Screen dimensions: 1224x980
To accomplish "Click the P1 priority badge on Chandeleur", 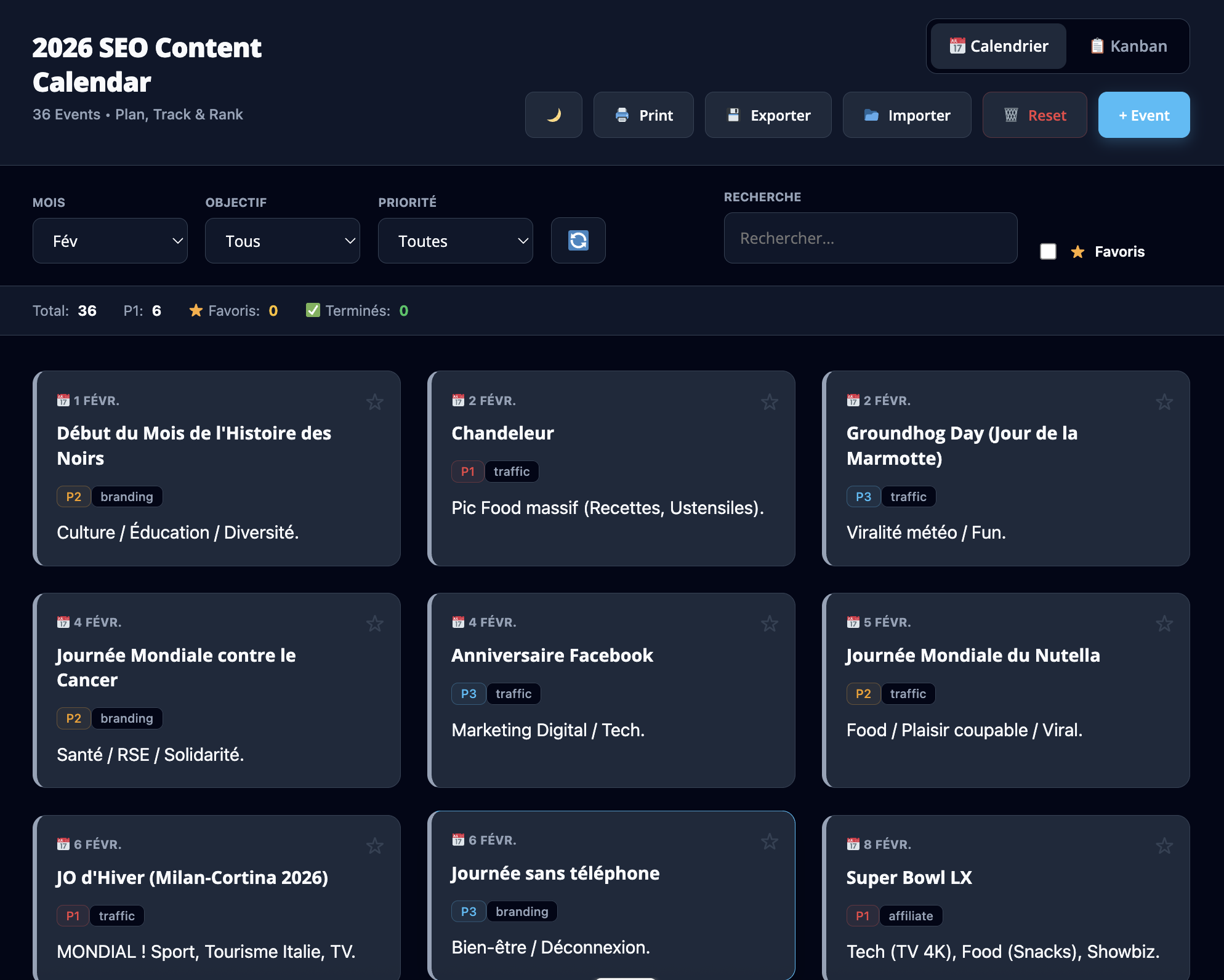I will click(467, 471).
